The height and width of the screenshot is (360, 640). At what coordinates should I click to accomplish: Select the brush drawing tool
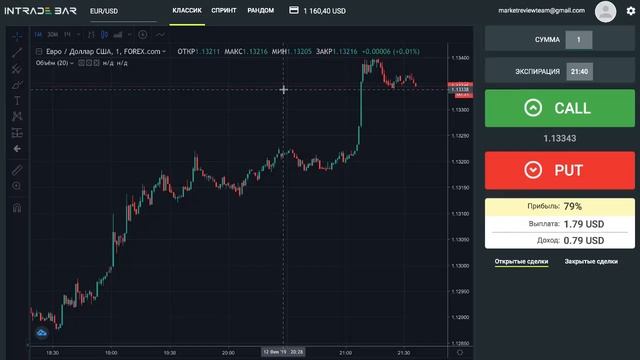(17, 85)
